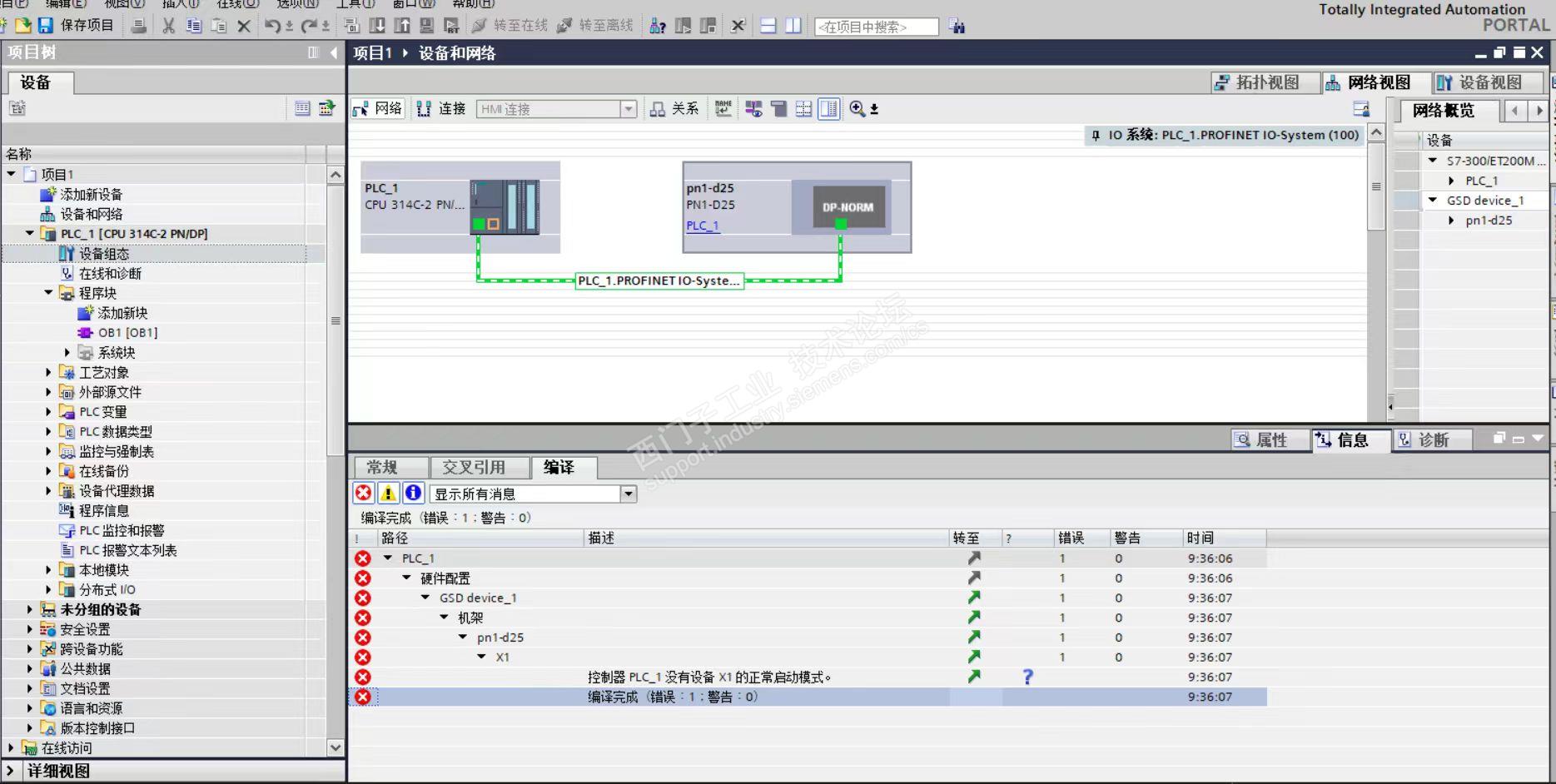Screen dimensions: 1556x784
Task: Click the project tree scrollbar down arrow
Action: click(336, 747)
